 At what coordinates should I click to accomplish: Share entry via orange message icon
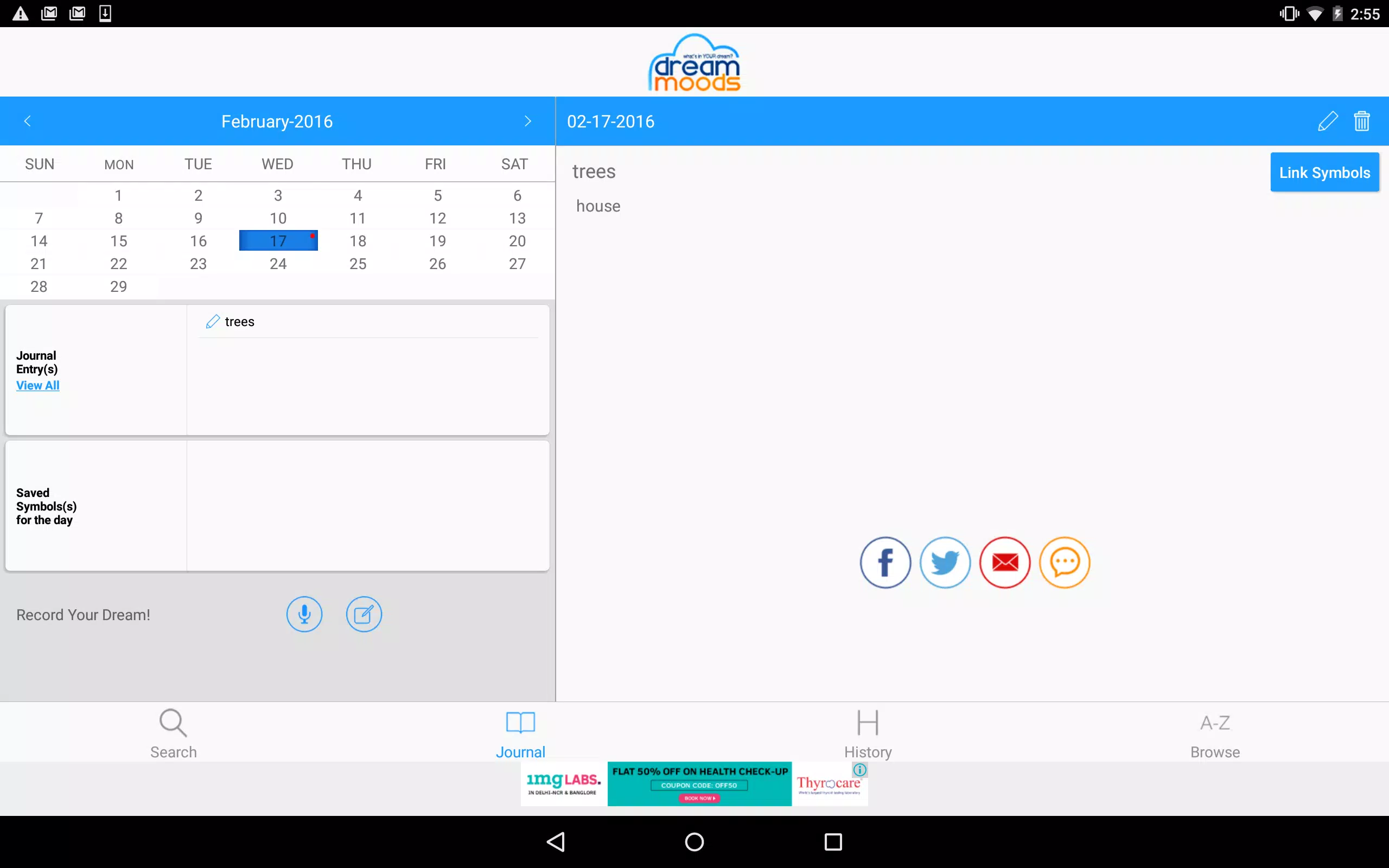[x=1064, y=563]
